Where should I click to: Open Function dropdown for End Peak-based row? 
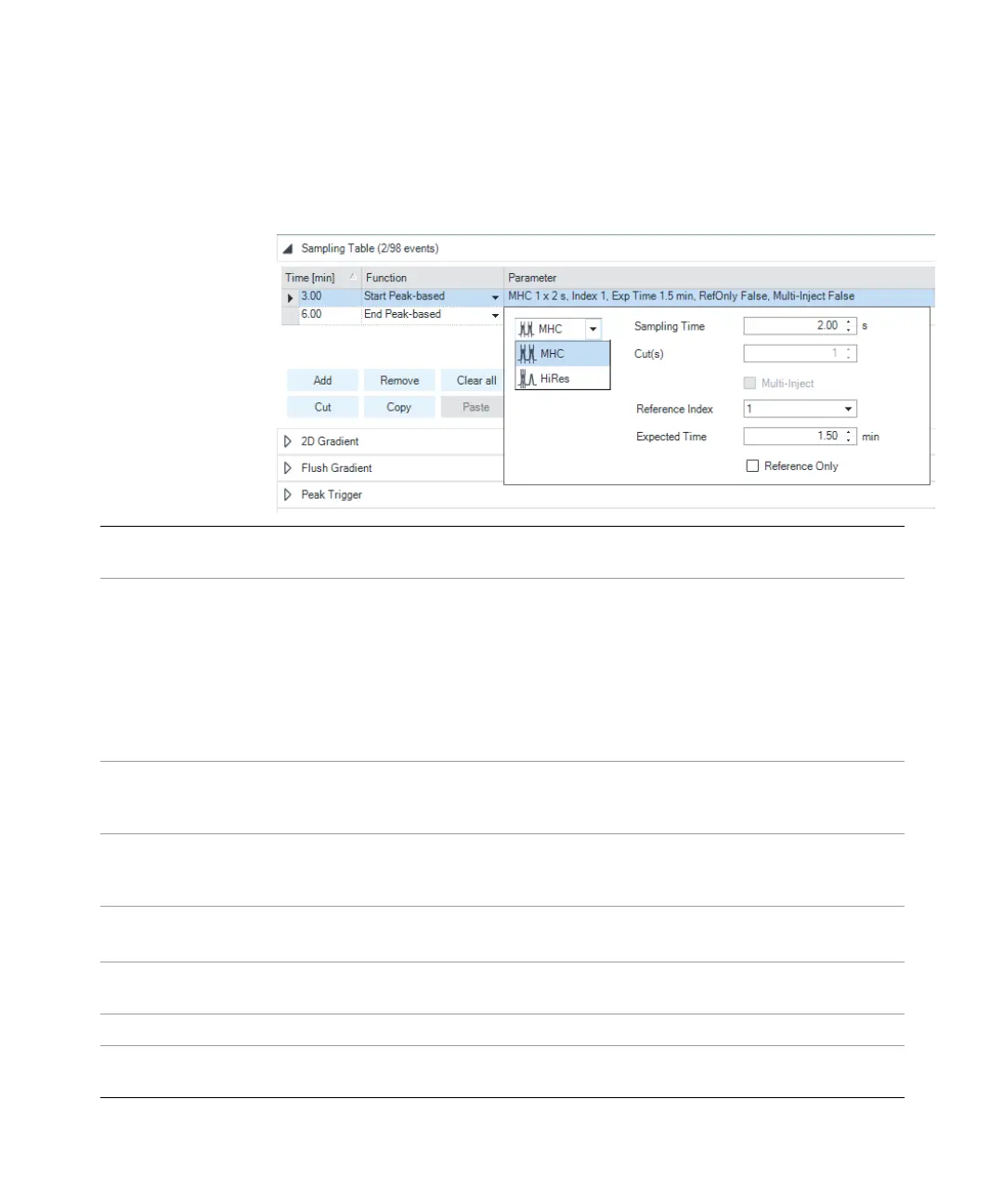(x=495, y=316)
